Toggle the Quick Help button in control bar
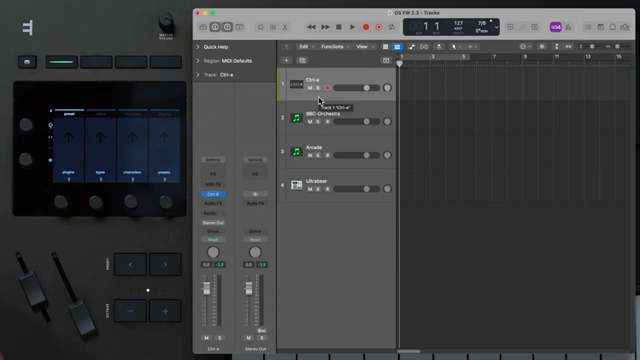The width and height of the screenshot is (640, 360). tap(227, 27)
